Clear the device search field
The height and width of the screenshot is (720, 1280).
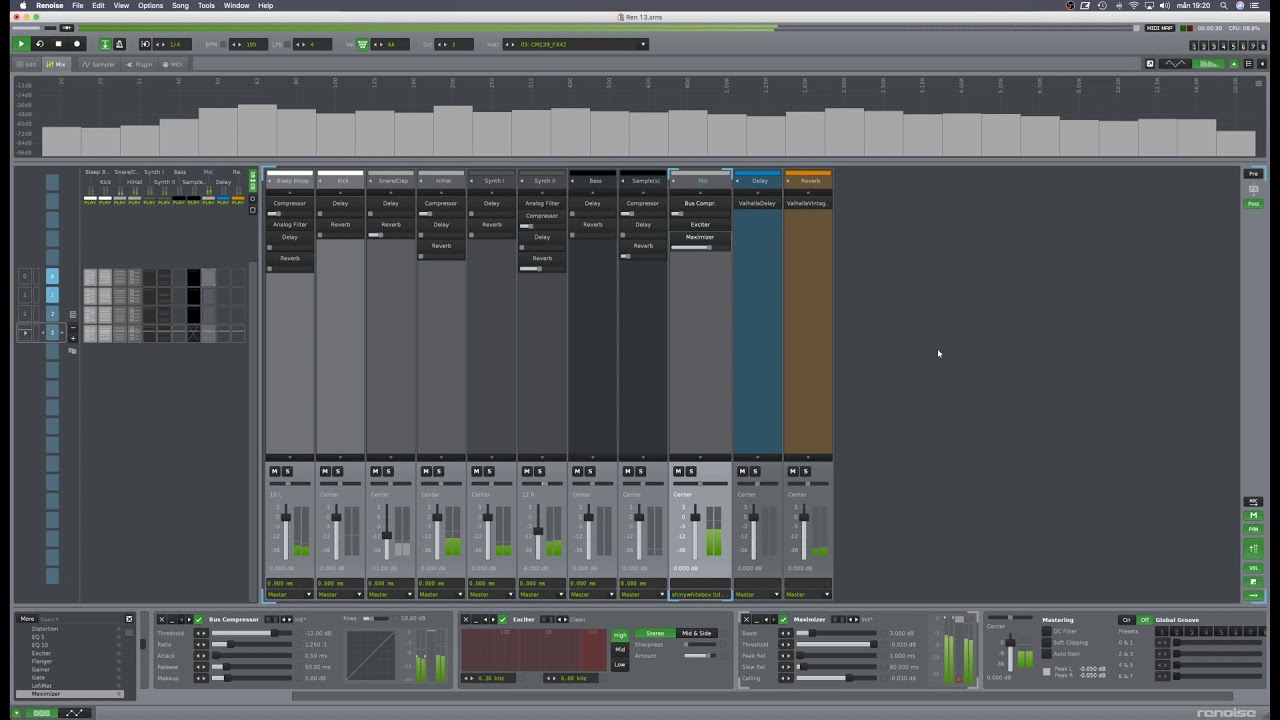(x=129, y=619)
